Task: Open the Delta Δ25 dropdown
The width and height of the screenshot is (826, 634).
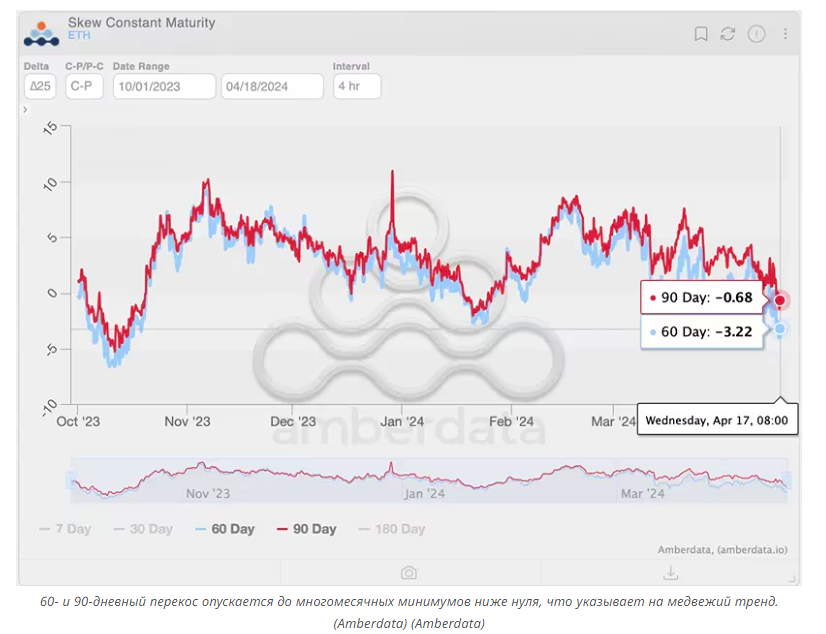Action: (x=40, y=86)
